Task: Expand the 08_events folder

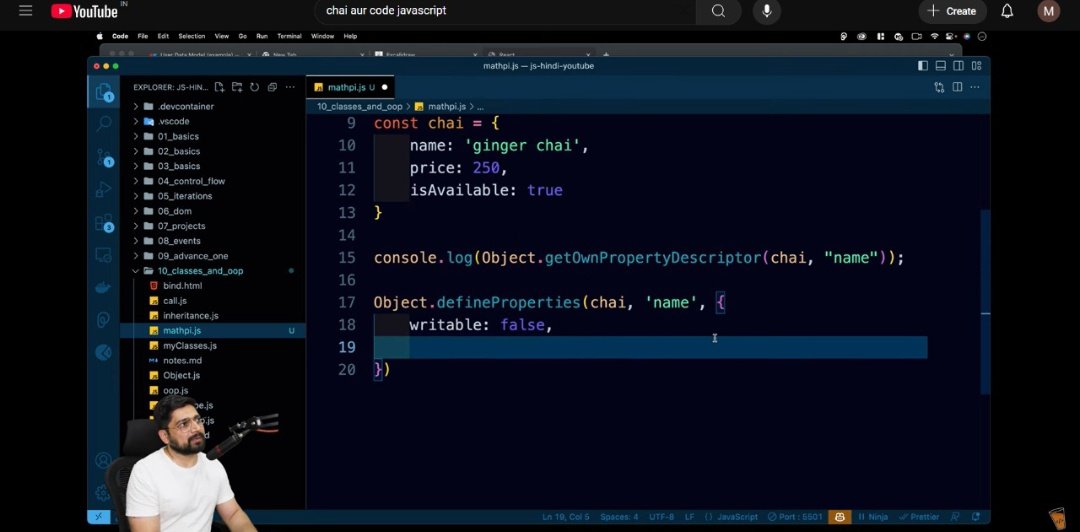Action: coord(212,241)
